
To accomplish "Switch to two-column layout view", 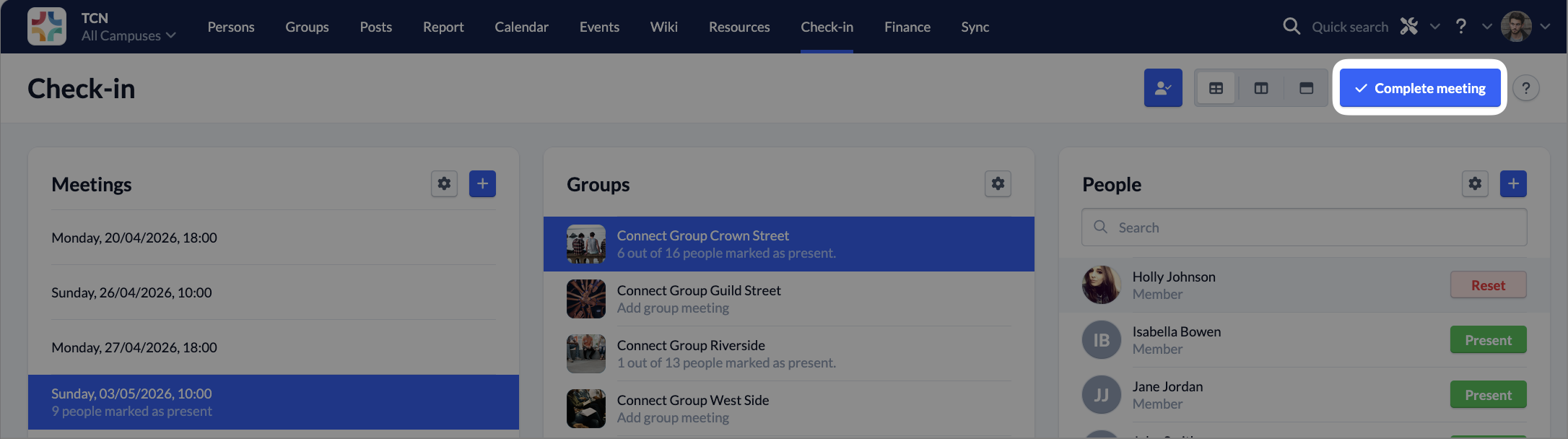I will pyautogui.click(x=1261, y=88).
